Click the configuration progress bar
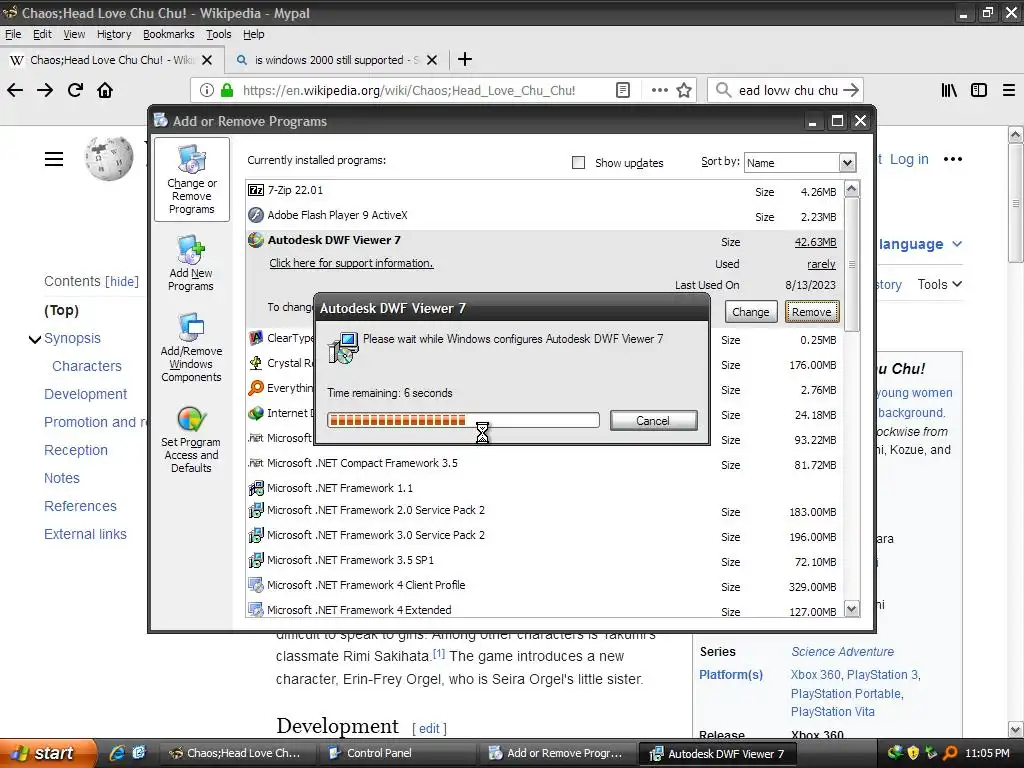 tap(463, 420)
